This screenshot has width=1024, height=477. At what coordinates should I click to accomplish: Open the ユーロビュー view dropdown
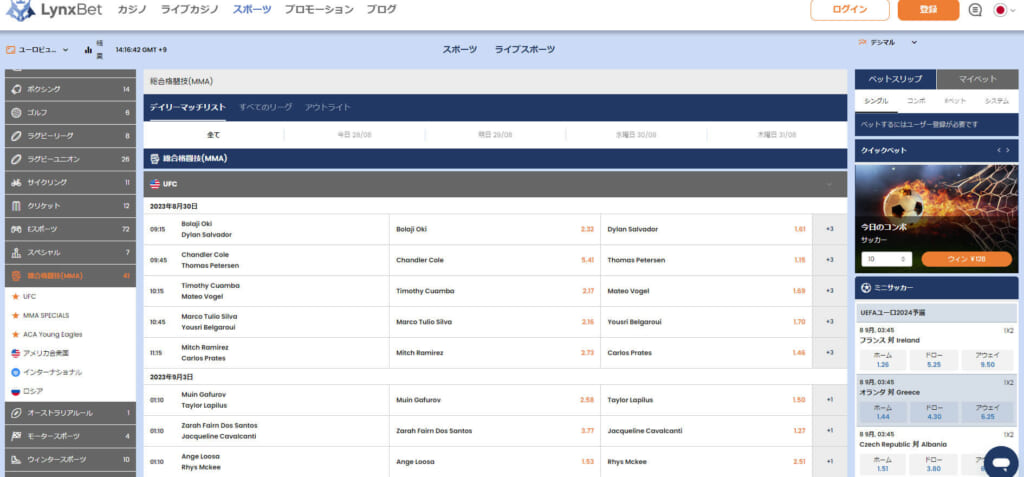(37, 50)
